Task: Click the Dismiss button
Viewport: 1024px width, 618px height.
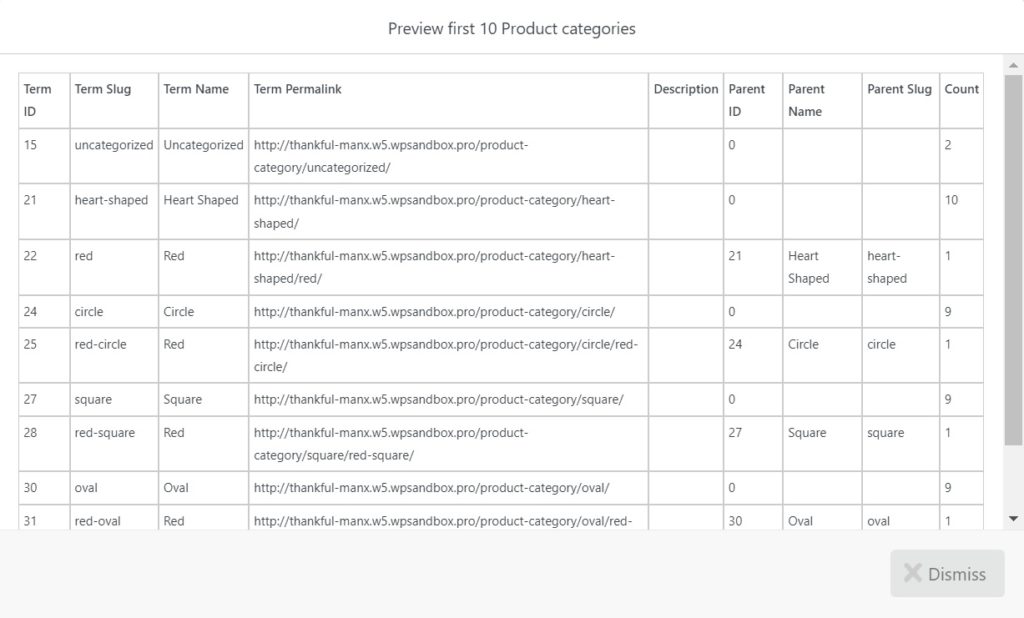Action: [x=946, y=573]
